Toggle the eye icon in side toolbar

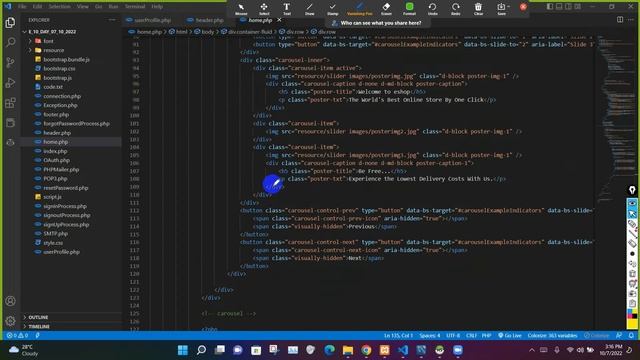point(632,203)
